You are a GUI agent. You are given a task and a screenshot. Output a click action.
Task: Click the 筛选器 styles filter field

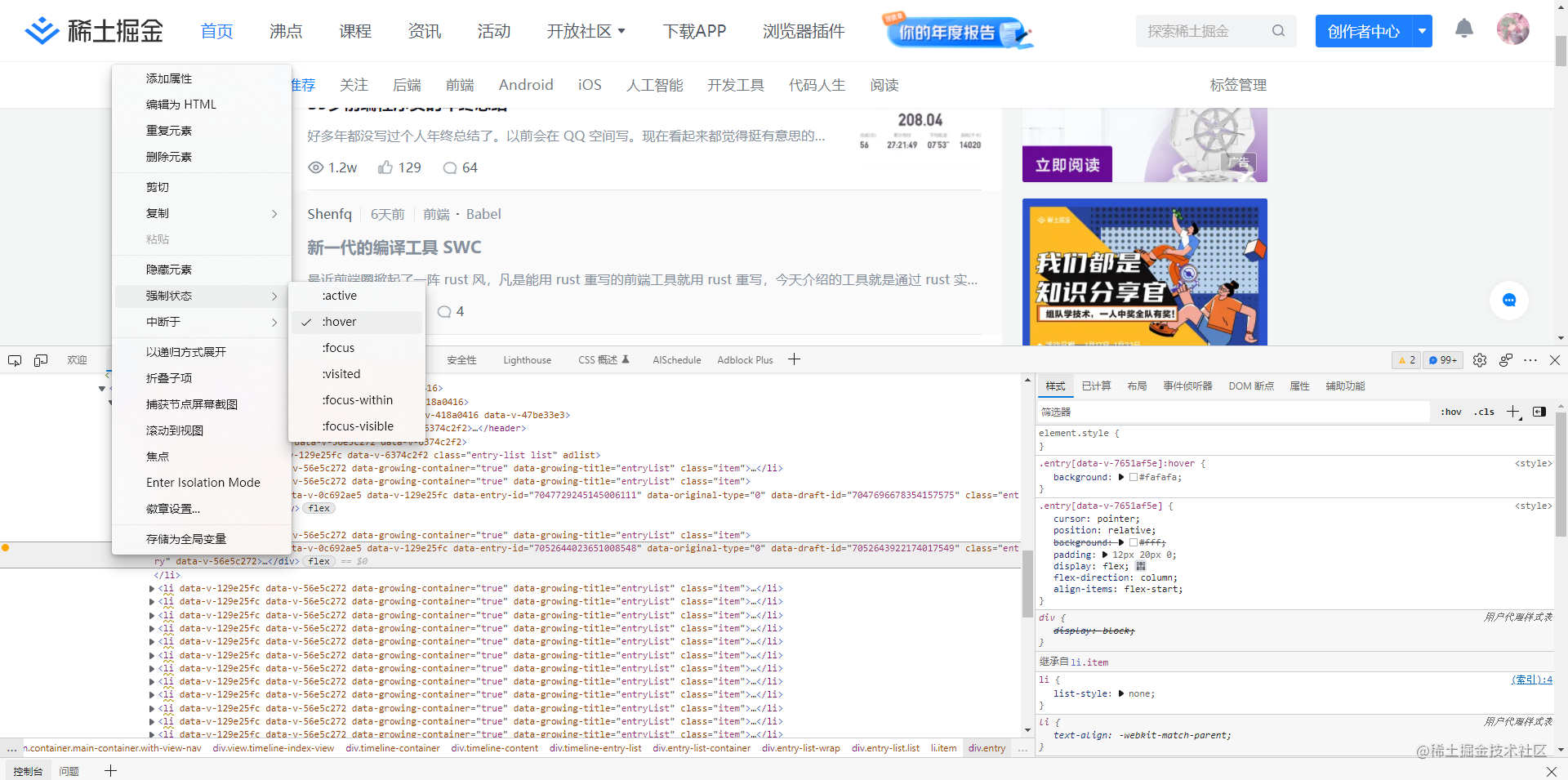[1233, 412]
